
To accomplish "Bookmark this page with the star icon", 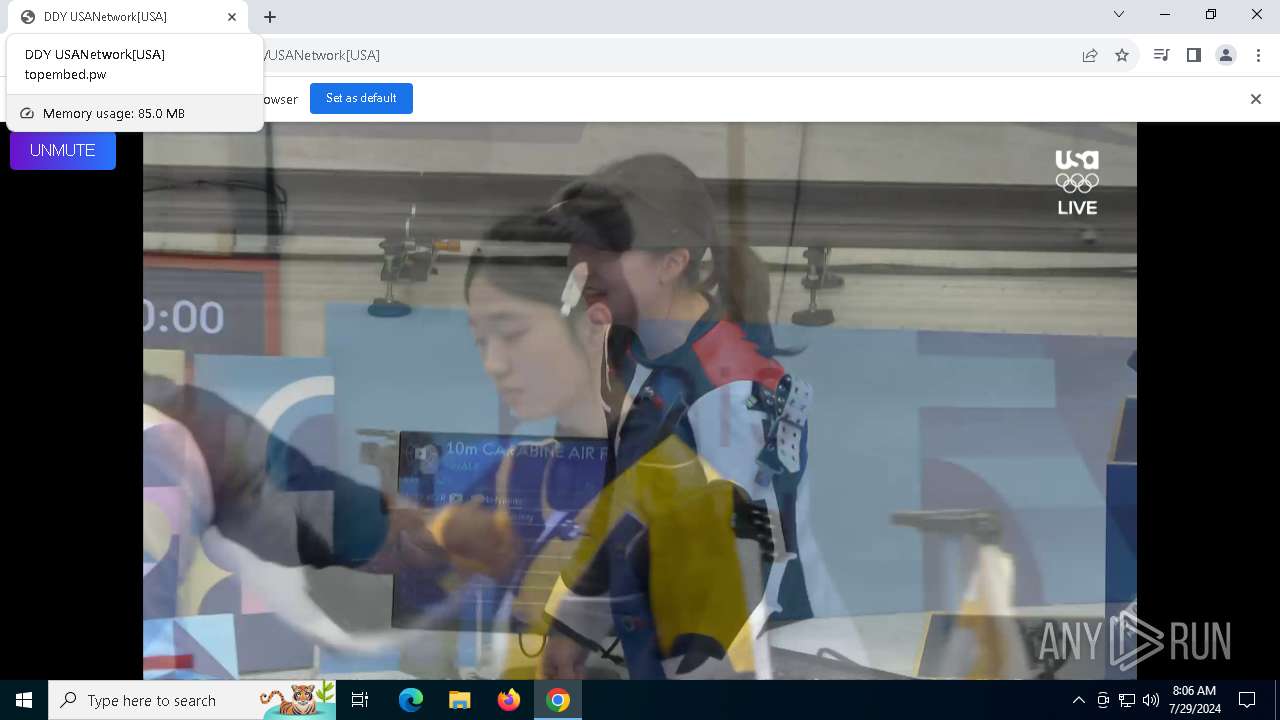I will [x=1122, y=55].
